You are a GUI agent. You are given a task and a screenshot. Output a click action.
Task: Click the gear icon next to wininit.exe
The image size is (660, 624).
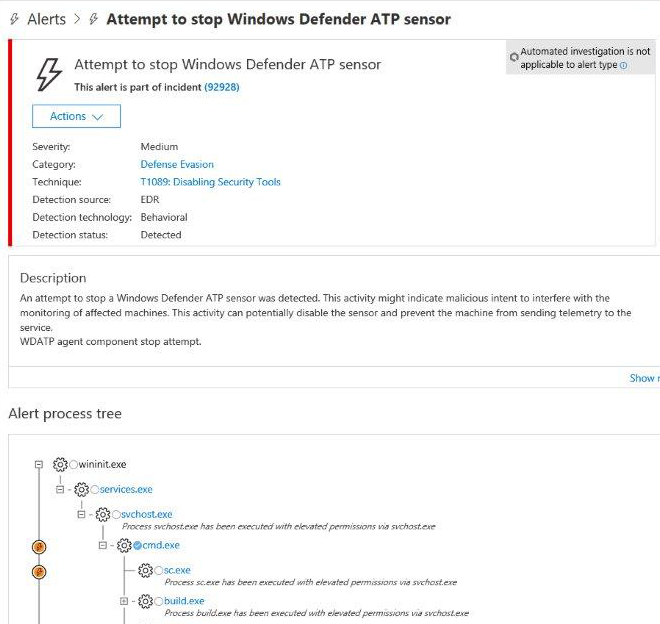[x=59, y=465]
